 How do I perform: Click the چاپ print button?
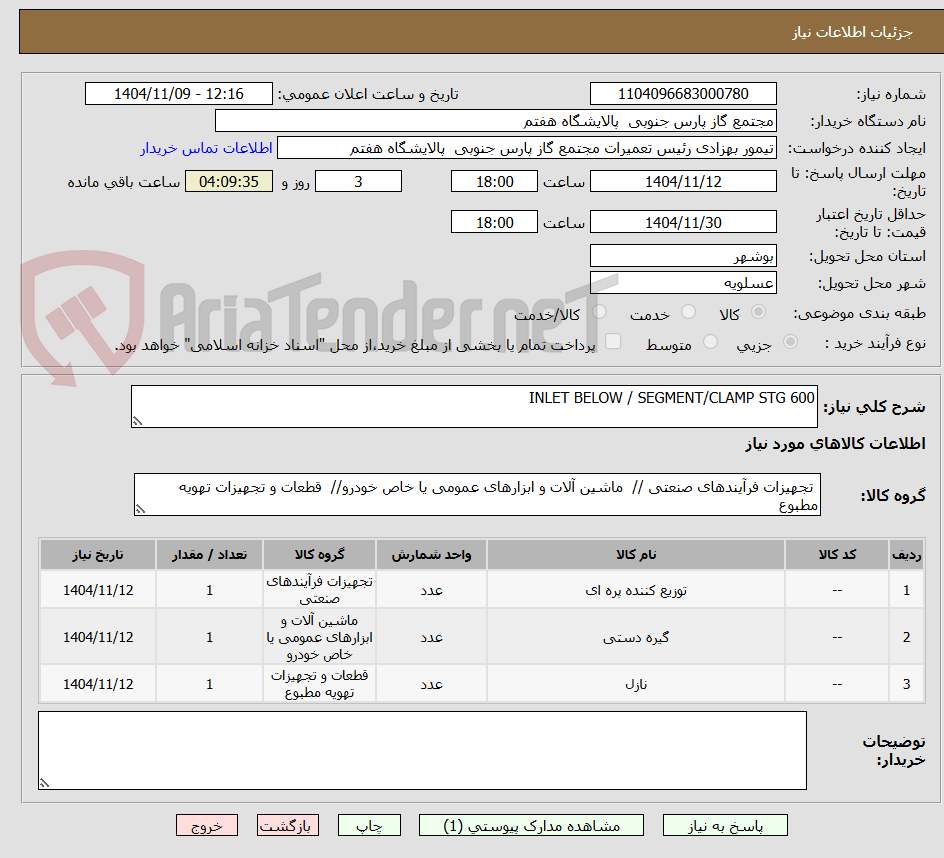point(369,825)
